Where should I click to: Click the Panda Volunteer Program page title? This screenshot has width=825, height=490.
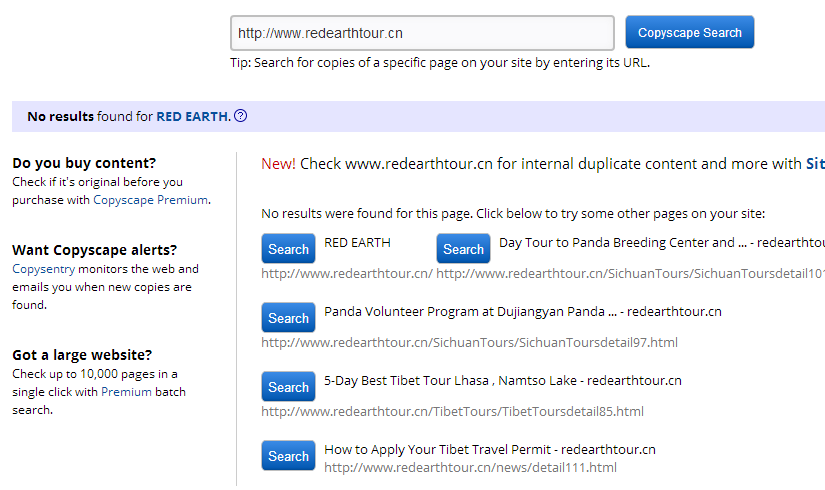coord(523,312)
